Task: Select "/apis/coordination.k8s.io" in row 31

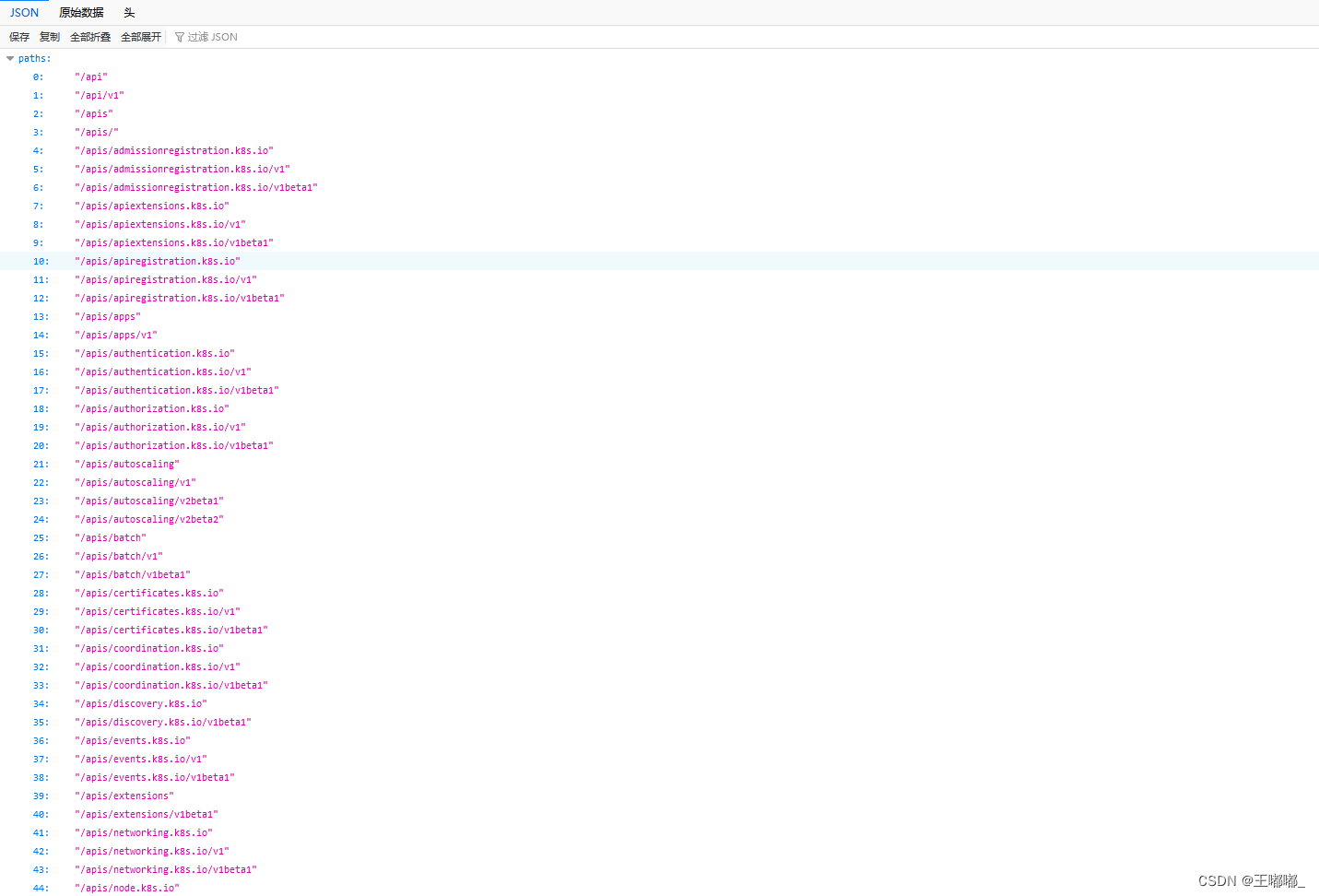Action: coord(149,648)
